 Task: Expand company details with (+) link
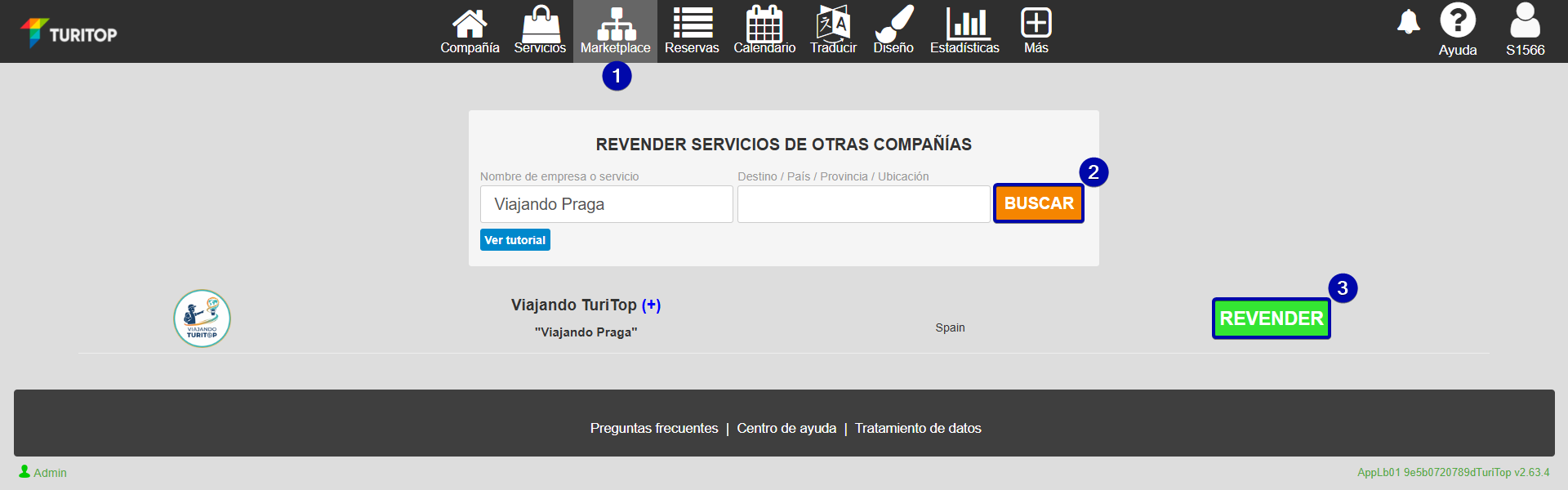point(651,305)
